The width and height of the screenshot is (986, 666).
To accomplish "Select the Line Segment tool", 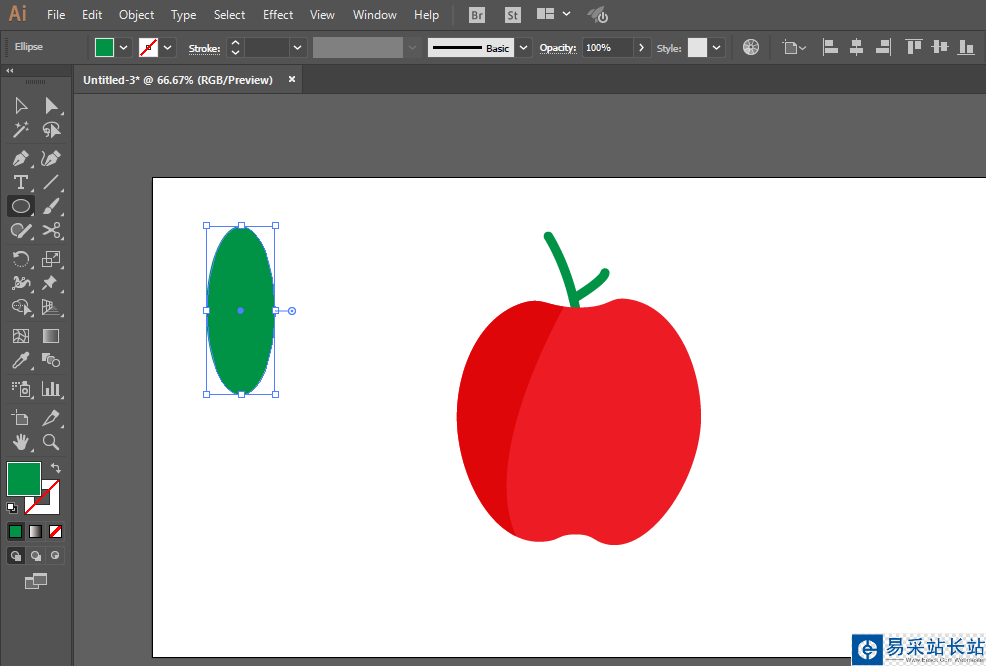I will [51, 182].
